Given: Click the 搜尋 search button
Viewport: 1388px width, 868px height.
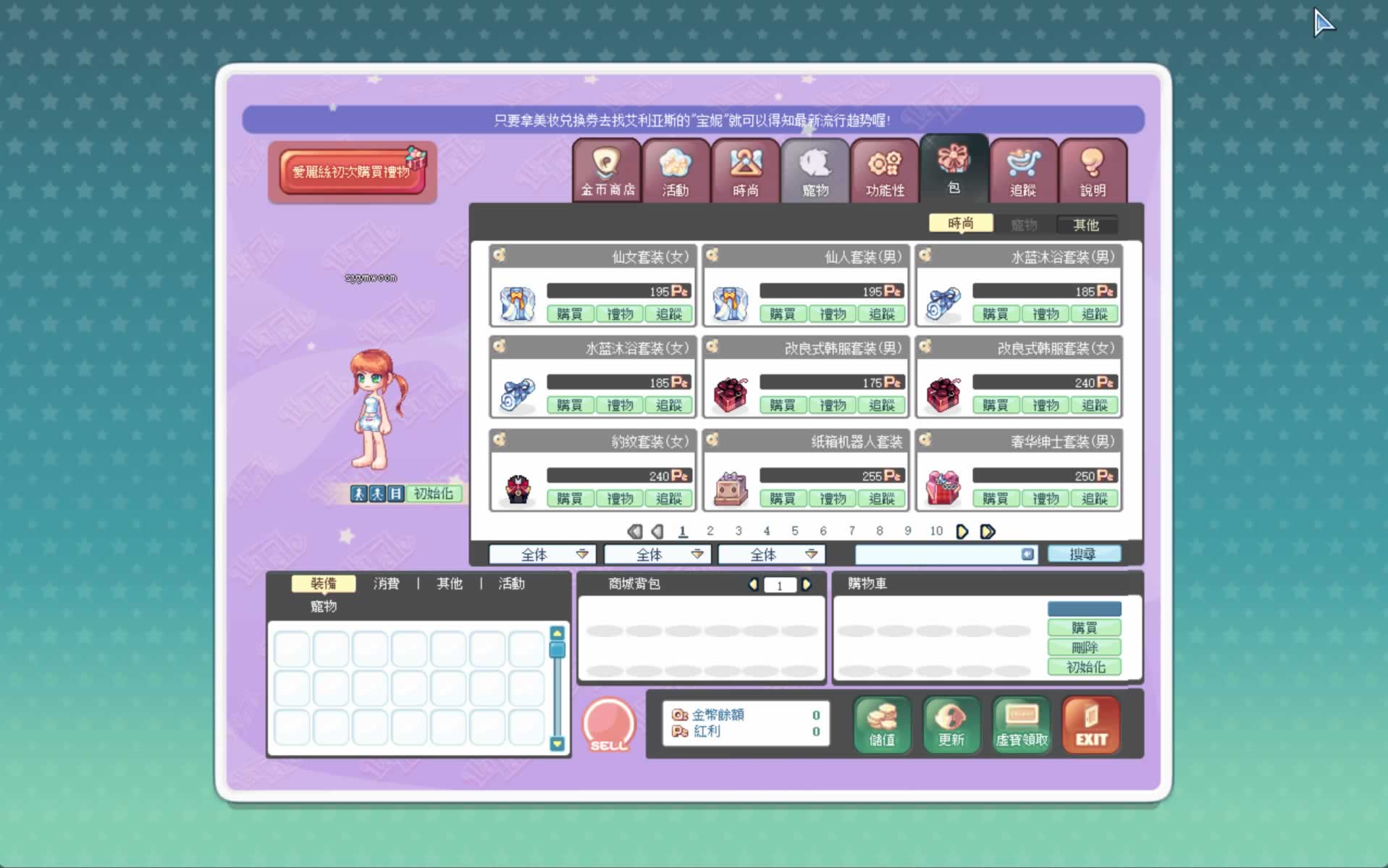Looking at the screenshot, I should click(1083, 555).
